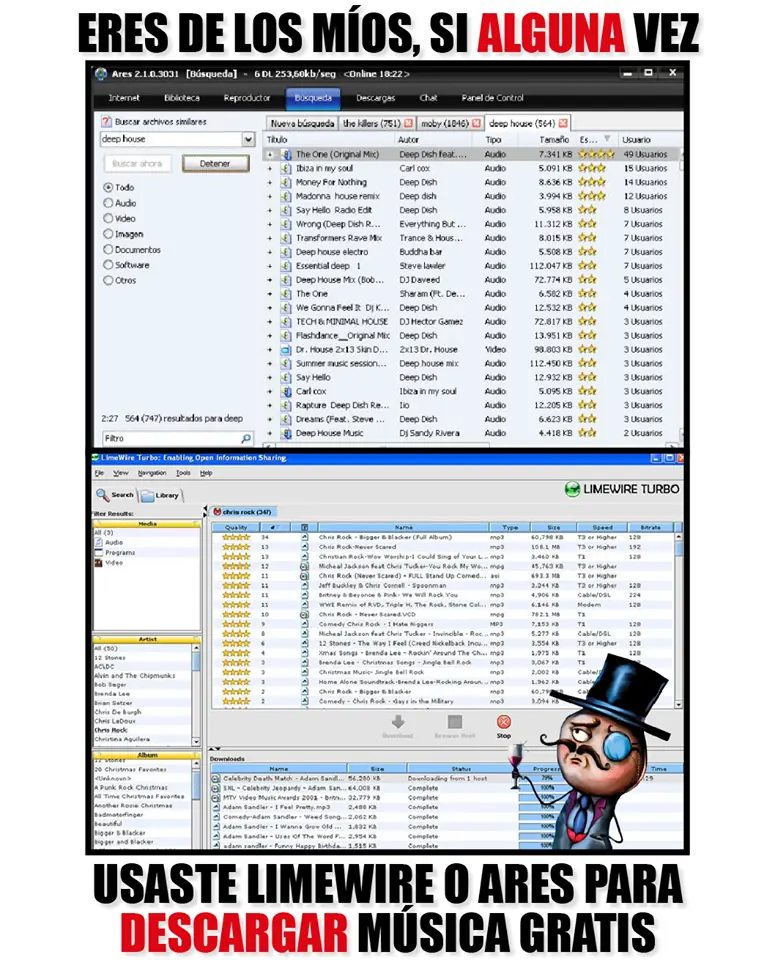Viewport: 775px width, 960px height.
Task: Click the Buscar archivos similares help icon
Action: pyautogui.click(x=107, y=122)
